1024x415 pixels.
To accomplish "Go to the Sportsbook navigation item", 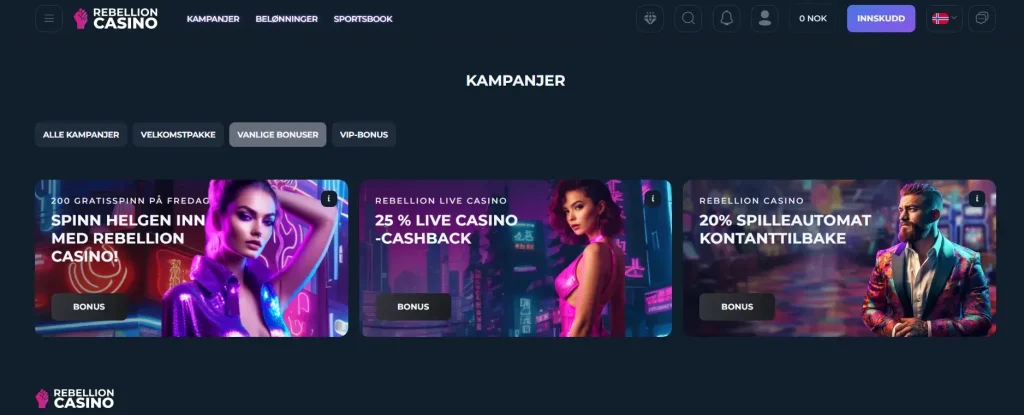I will [x=363, y=19].
